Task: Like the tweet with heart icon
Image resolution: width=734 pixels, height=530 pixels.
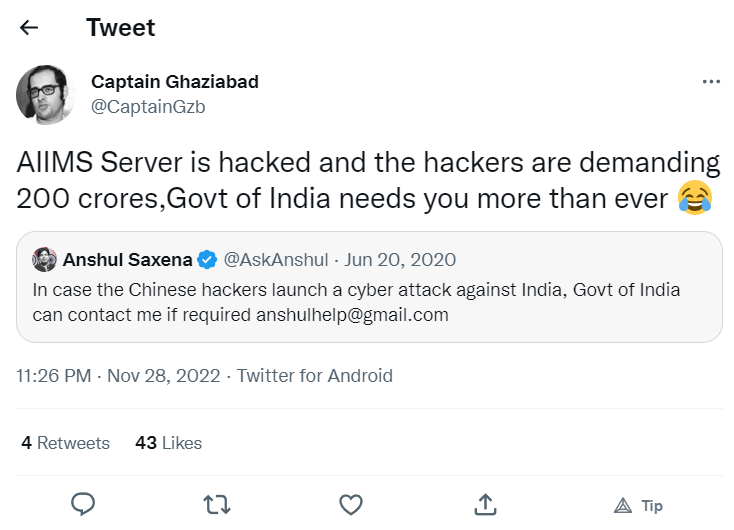Action: click(350, 503)
